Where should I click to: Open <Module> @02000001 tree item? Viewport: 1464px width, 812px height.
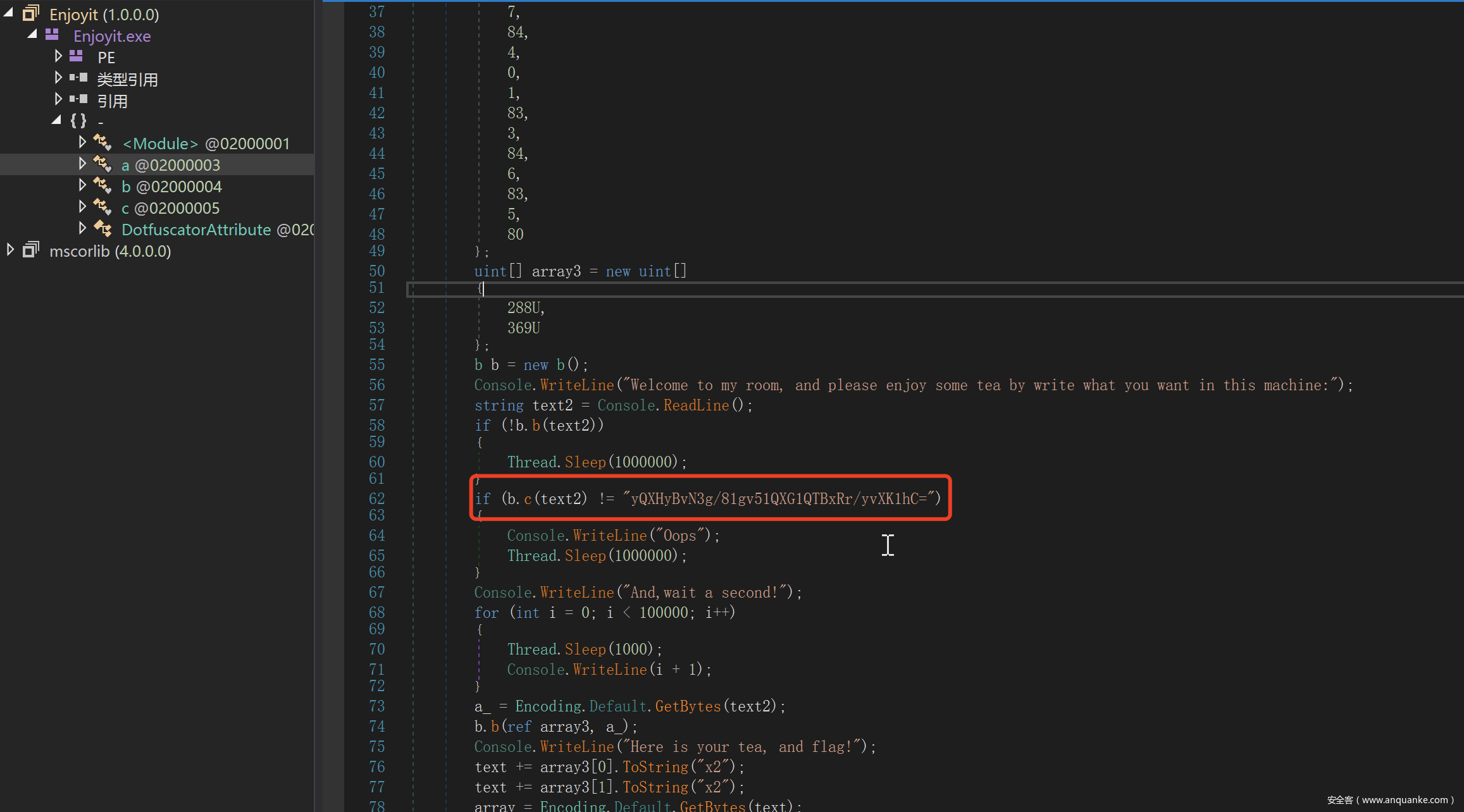(206, 144)
